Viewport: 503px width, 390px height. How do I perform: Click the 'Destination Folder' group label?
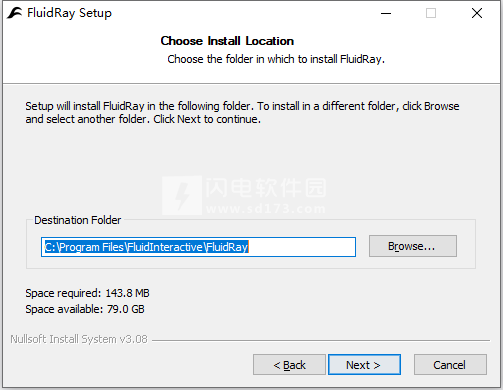click(78, 220)
